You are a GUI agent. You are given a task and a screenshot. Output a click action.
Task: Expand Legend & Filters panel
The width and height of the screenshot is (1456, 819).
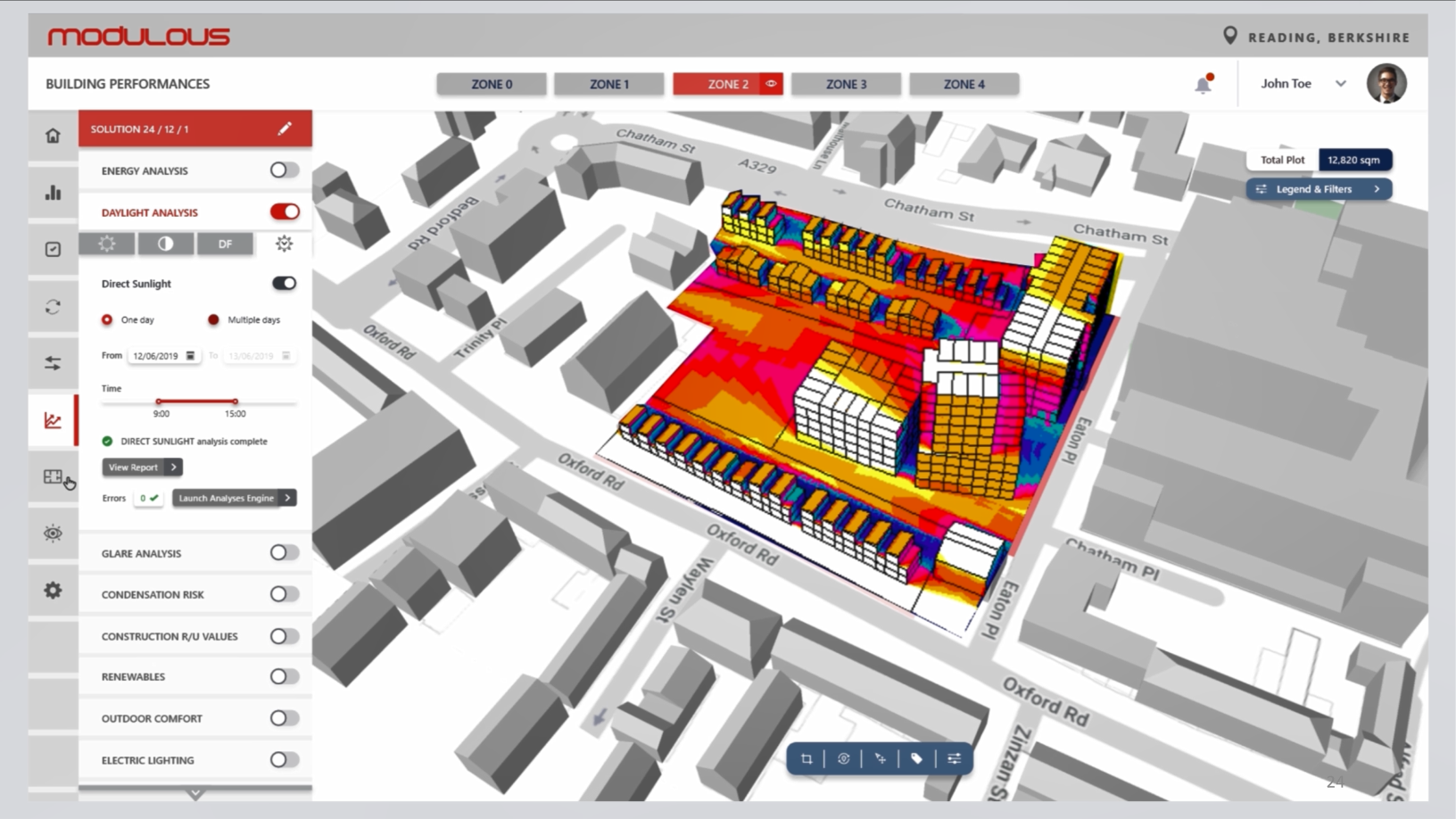(1319, 189)
